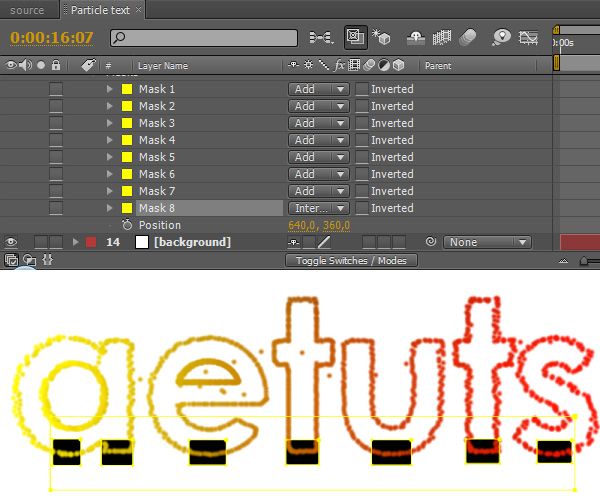Click Mask 7 yellow color swatch
The height and width of the screenshot is (500, 600).
pos(127,191)
